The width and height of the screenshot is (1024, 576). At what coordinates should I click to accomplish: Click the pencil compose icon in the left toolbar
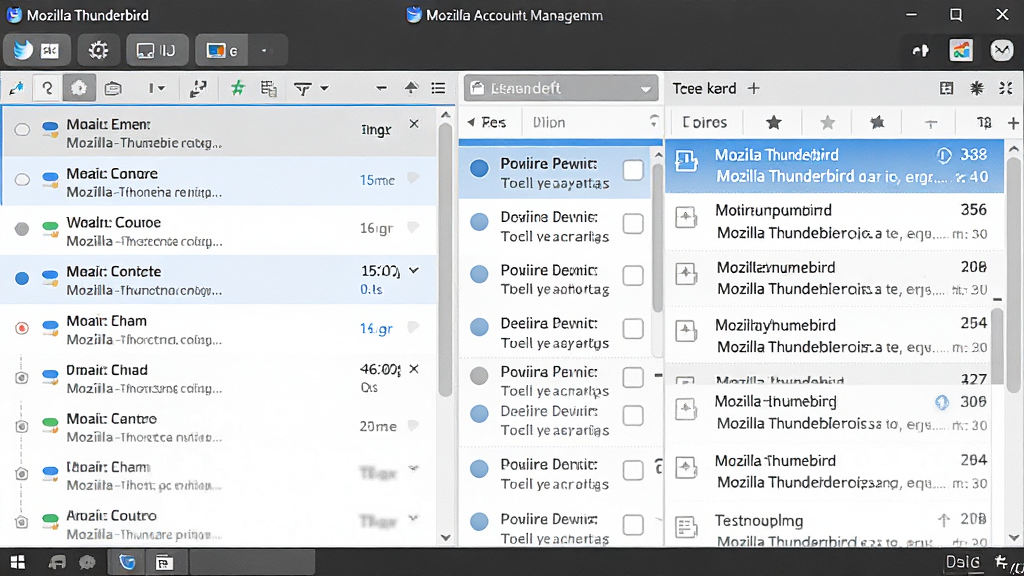pyautogui.click(x=17, y=88)
